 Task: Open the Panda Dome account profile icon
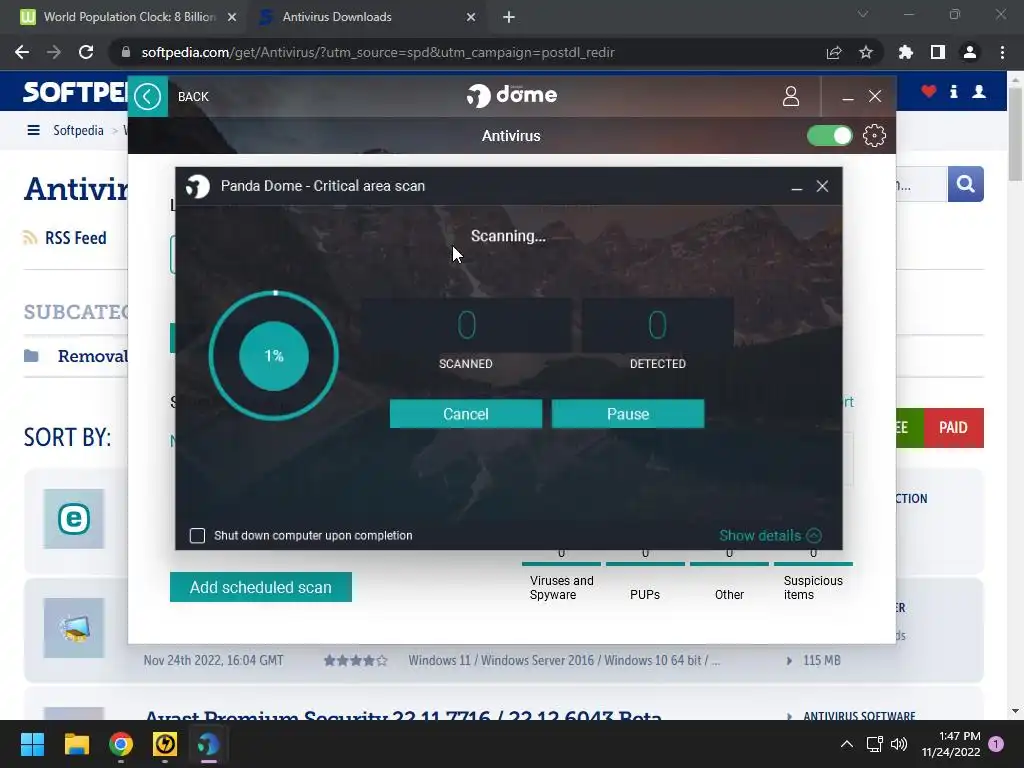pos(791,96)
